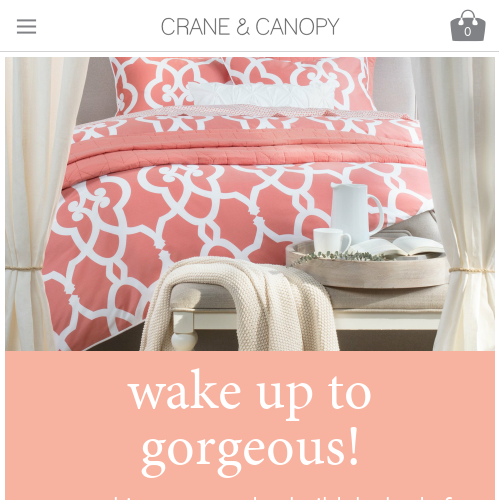Click the white ruched lumbar pillow

(x=263, y=94)
